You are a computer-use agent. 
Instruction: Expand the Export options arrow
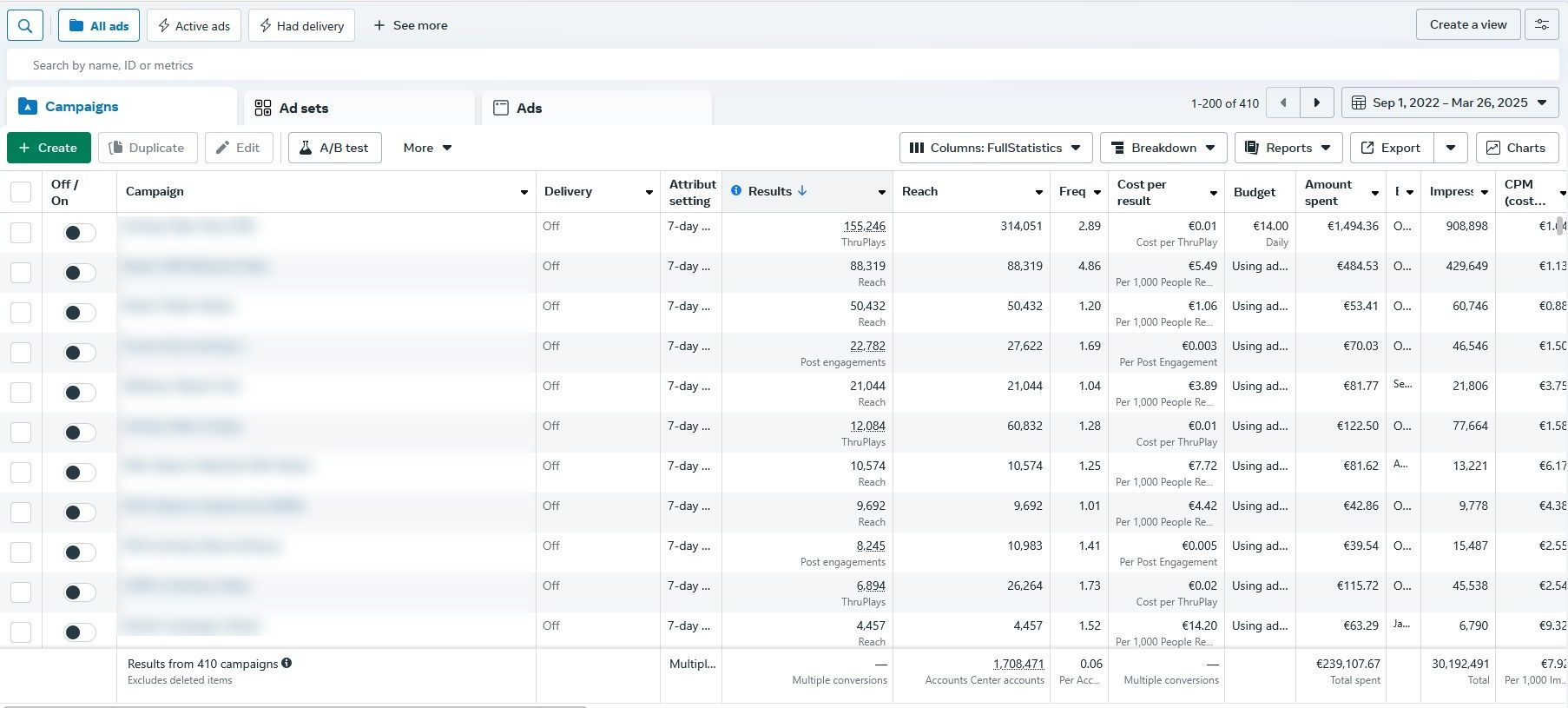[x=1451, y=148]
